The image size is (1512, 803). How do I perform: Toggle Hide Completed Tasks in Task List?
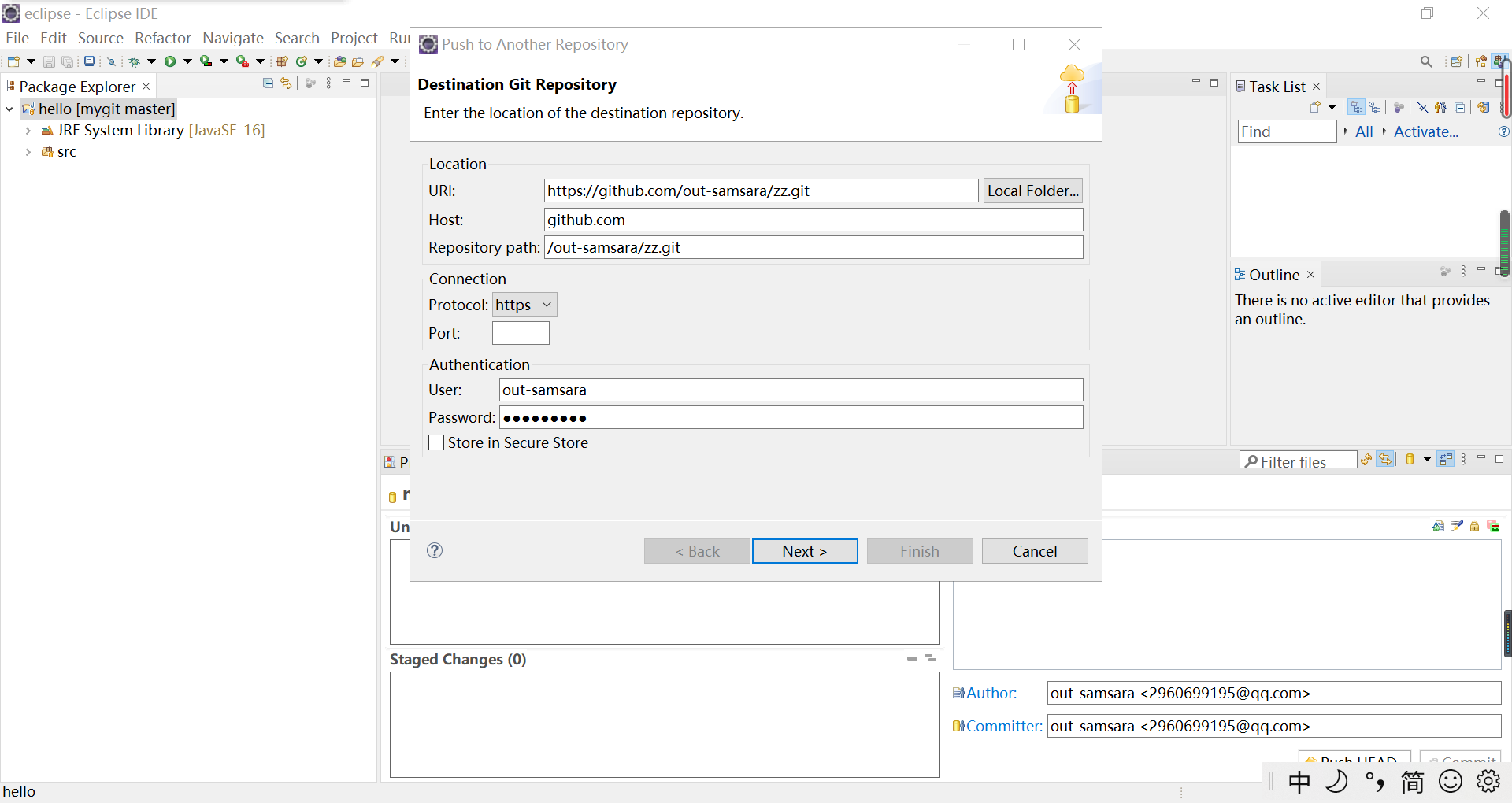coord(1423,107)
